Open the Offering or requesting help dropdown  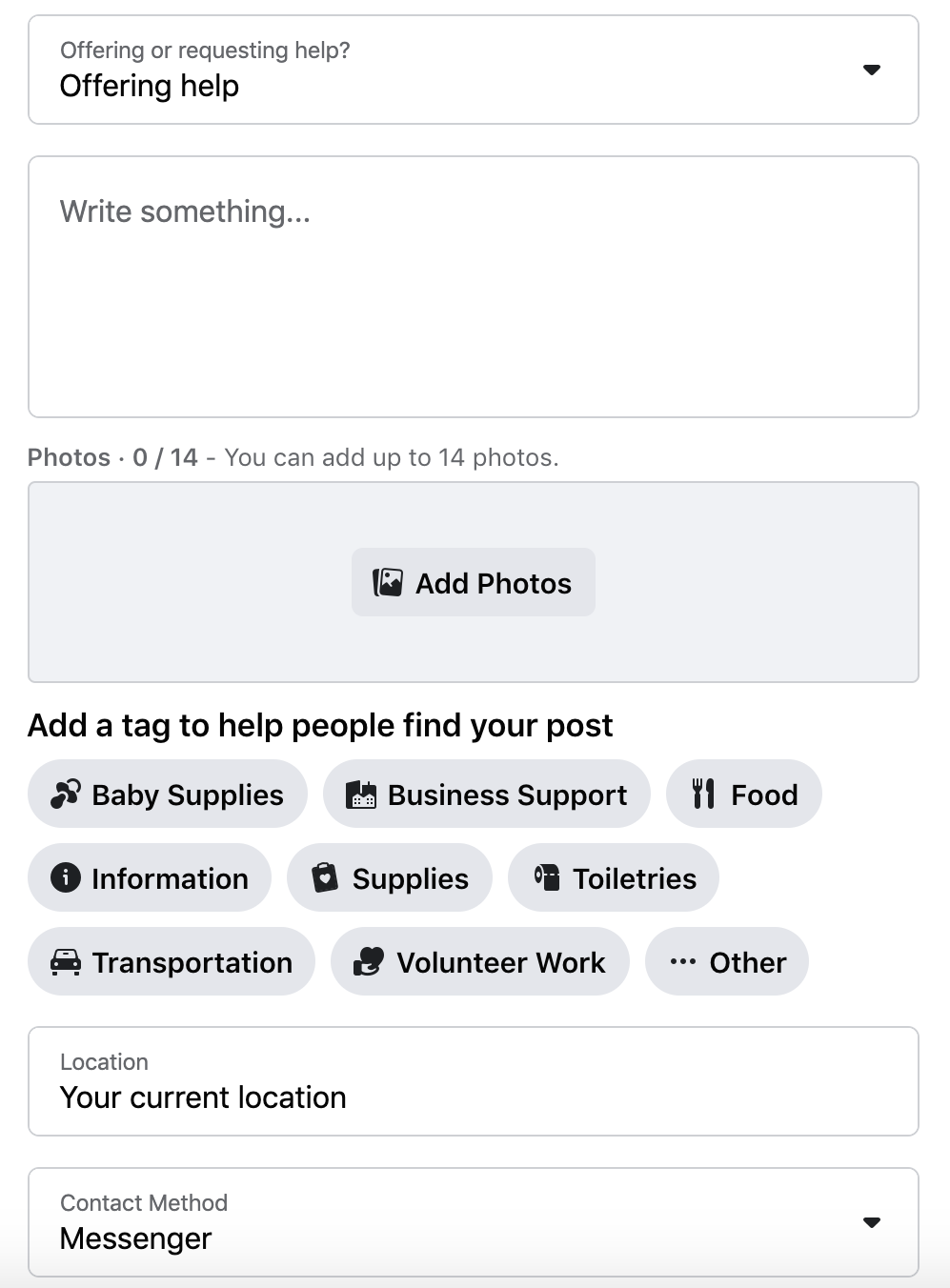click(x=473, y=70)
